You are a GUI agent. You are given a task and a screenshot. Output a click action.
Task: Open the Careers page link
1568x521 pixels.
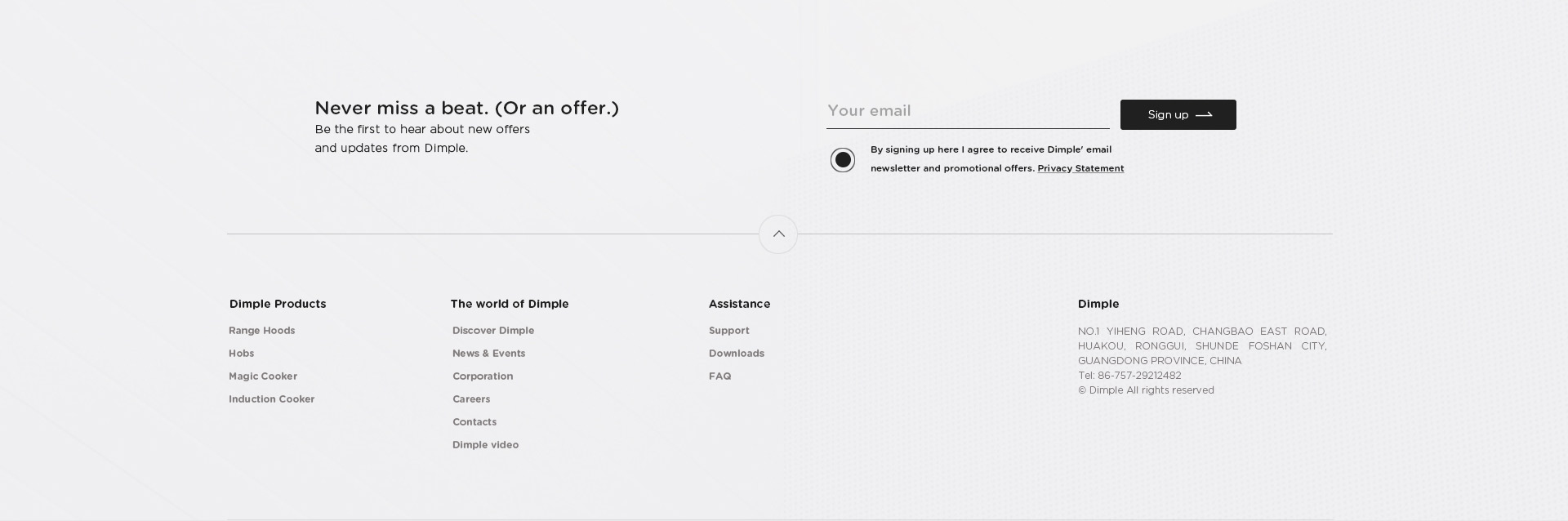(x=471, y=399)
